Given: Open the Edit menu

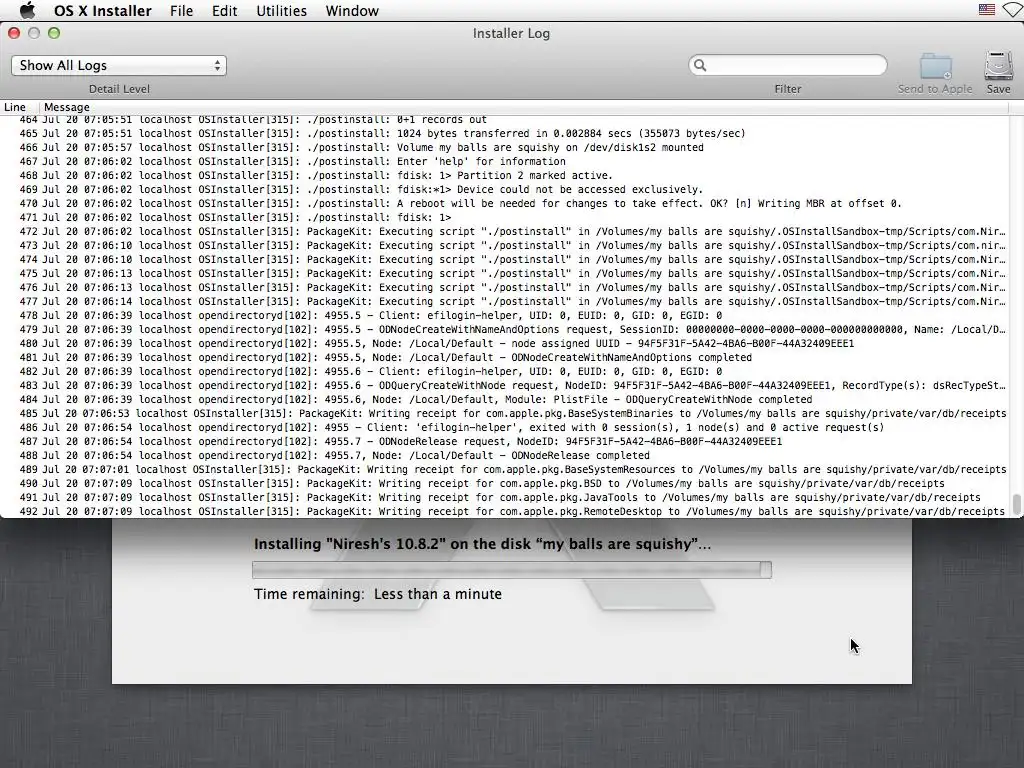Looking at the screenshot, I should tap(224, 10).
